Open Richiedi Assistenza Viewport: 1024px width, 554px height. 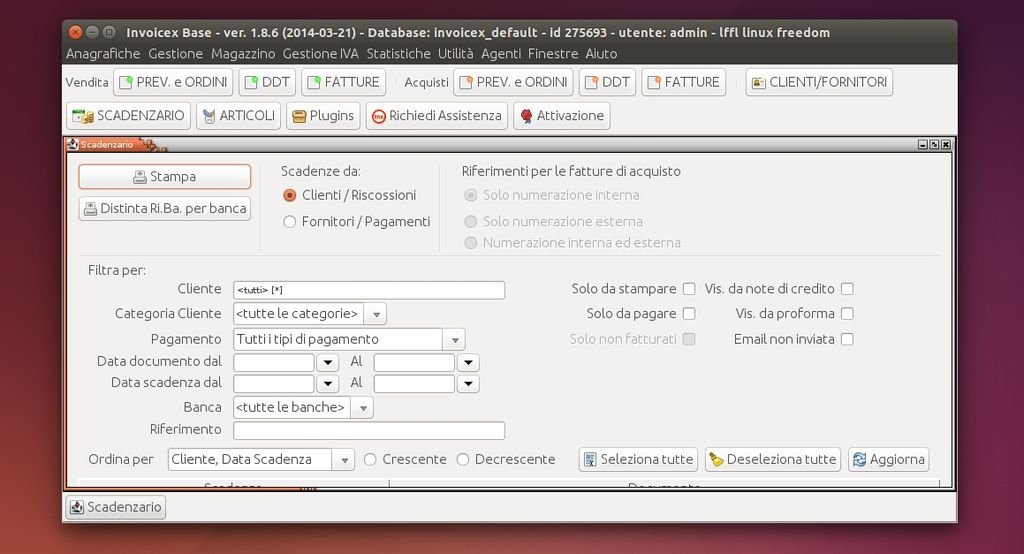click(x=436, y=116)
